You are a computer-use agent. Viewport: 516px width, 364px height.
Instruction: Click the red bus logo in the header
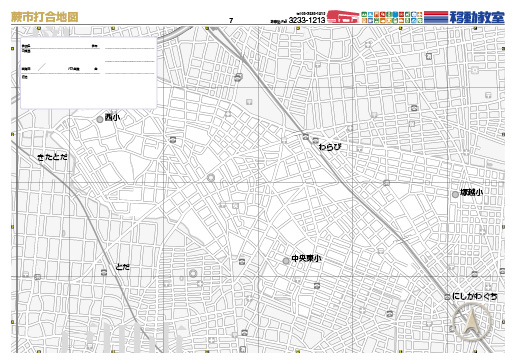pos(343,17)
